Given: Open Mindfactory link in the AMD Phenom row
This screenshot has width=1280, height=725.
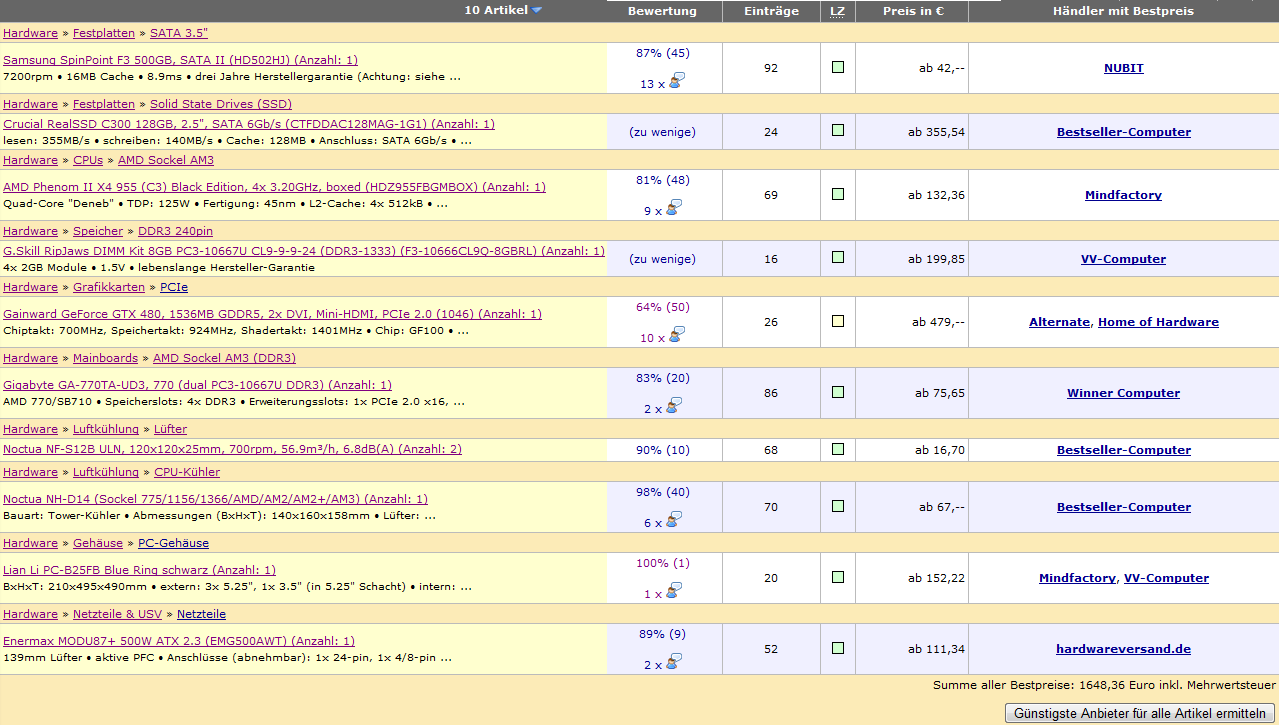Looking at the screenshot, I should click(x=1123, y=195).
